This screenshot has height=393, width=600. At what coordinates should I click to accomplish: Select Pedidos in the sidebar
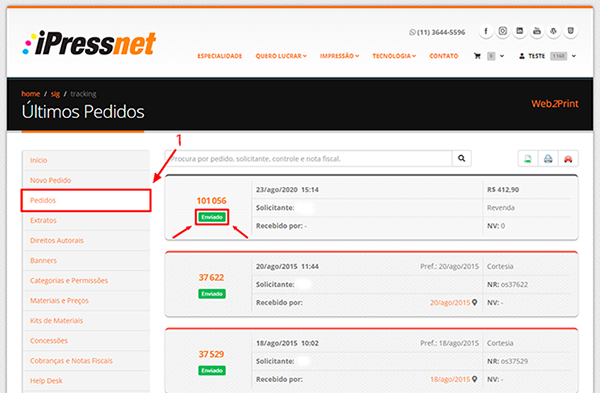click(x=86, y=200)
